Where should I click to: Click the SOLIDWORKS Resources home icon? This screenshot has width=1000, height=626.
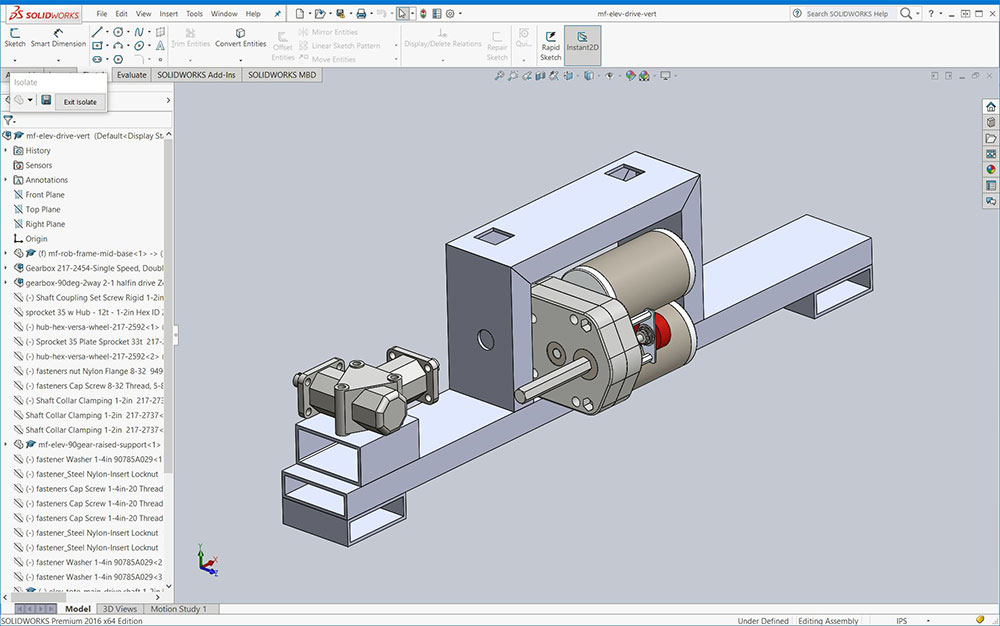coord(990,106)
